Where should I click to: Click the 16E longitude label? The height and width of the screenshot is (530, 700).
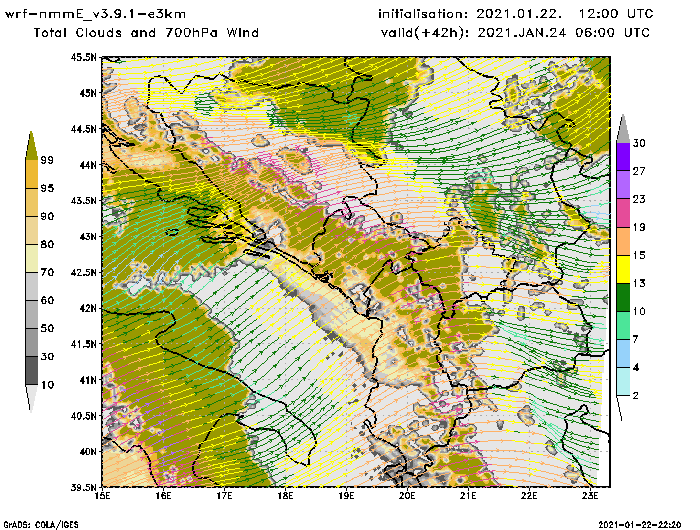click(163, 496)
